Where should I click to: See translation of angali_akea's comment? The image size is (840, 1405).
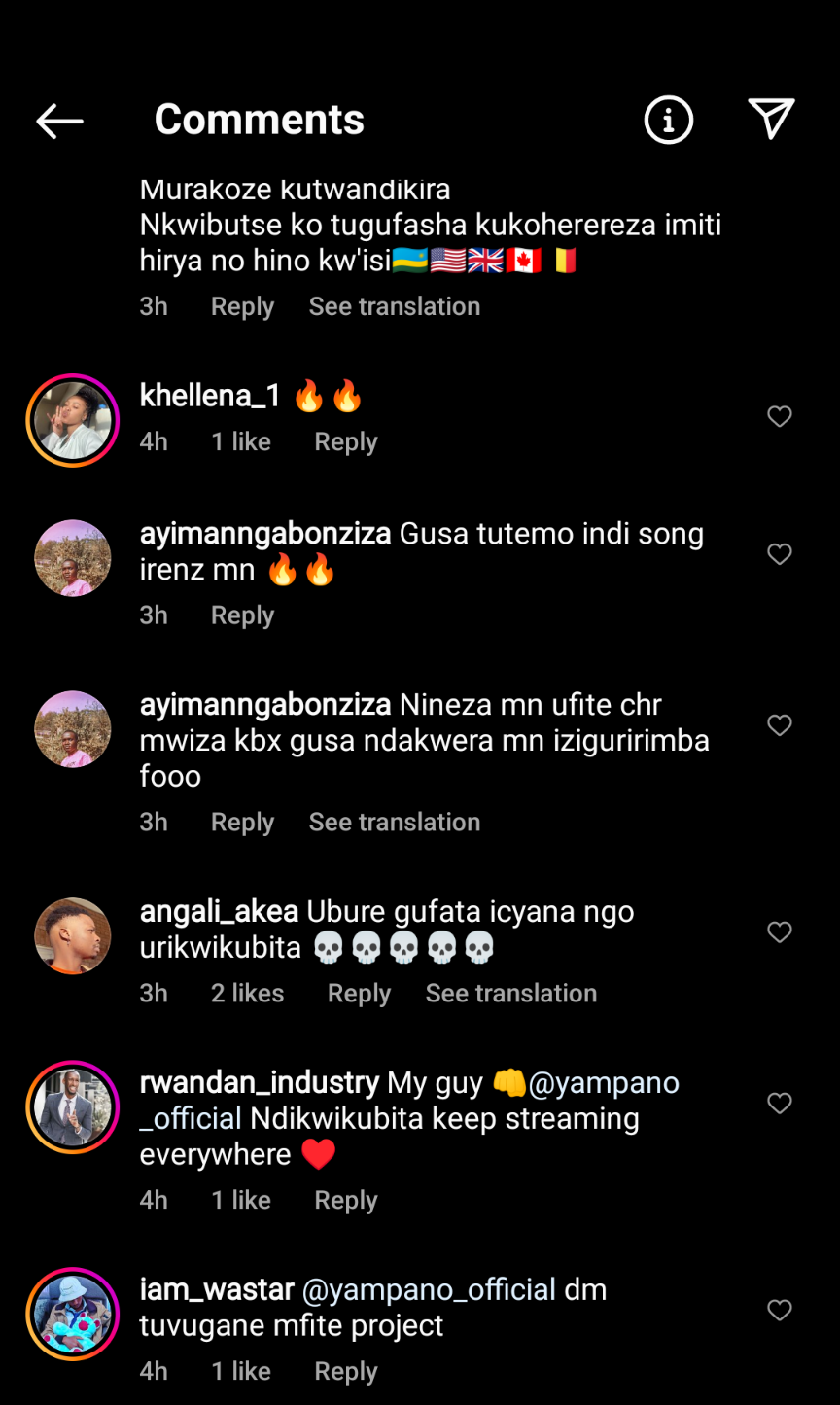point(510,993)
